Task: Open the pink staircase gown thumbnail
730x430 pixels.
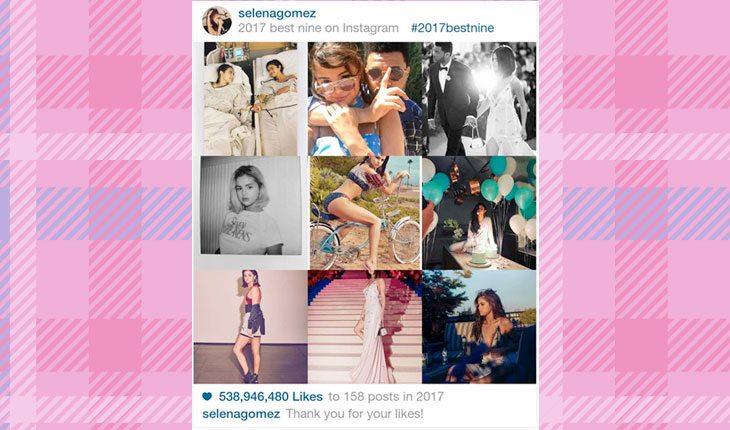Action: click(365, 327)
